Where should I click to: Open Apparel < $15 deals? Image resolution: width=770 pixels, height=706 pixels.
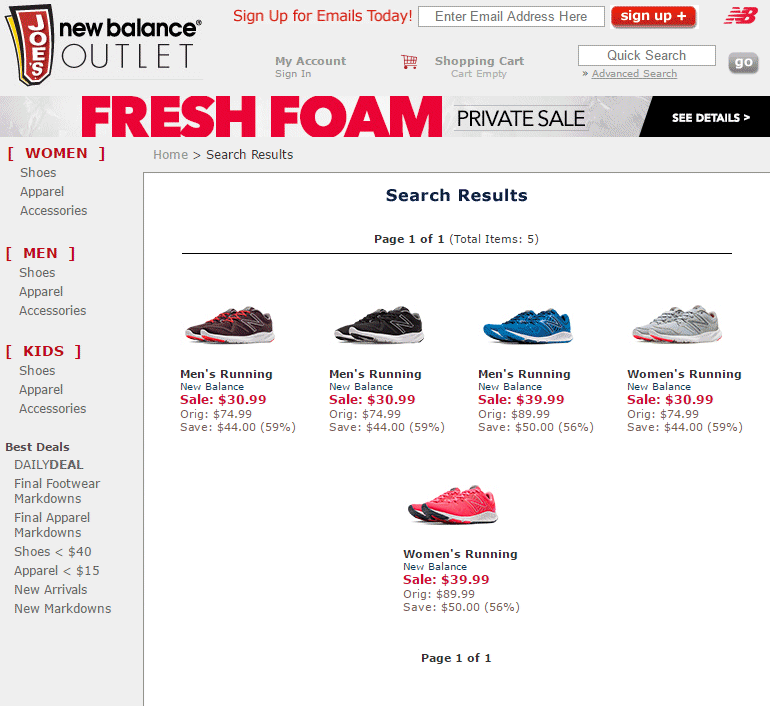click(56, 571)
